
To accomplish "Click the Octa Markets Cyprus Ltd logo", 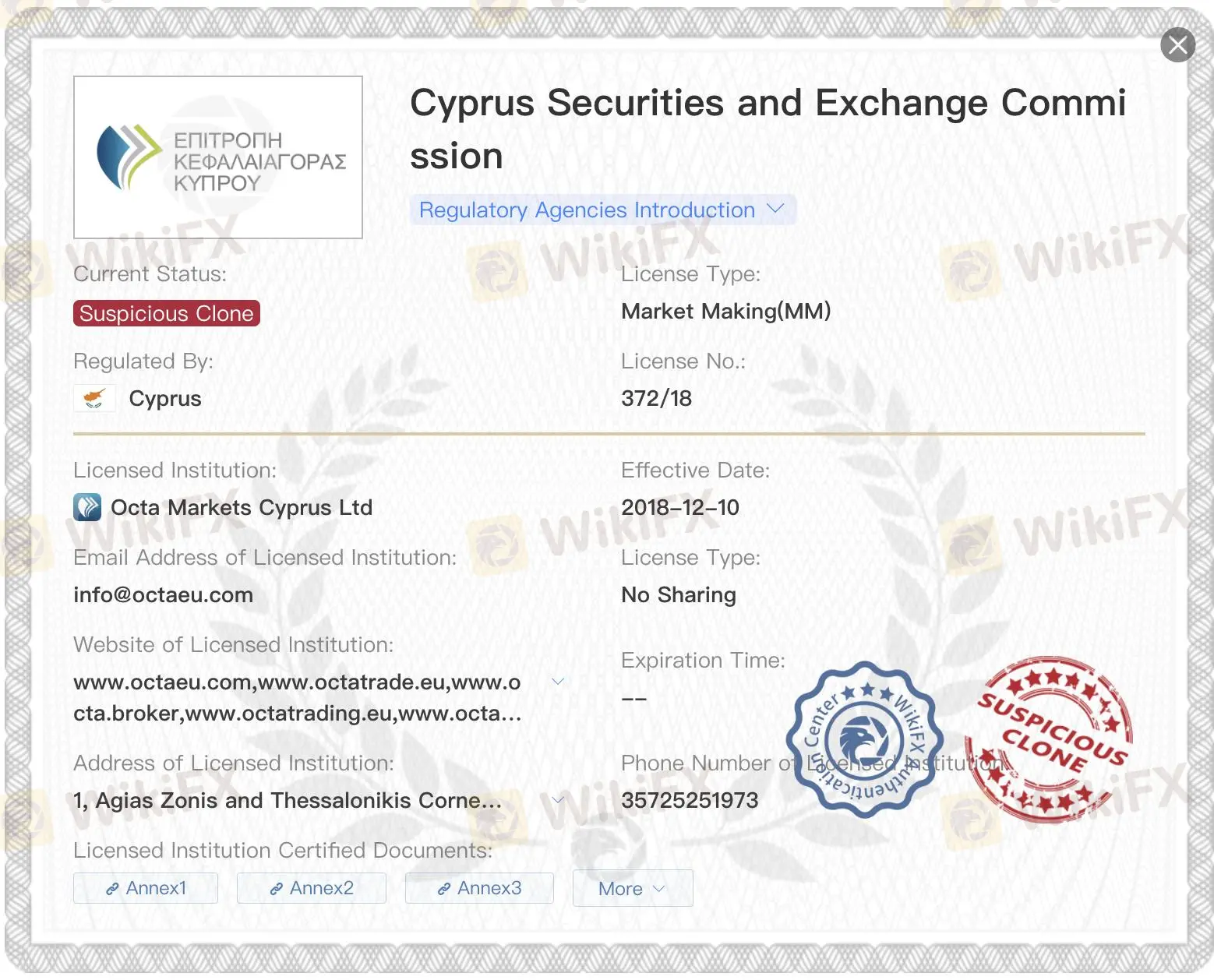I will tap(87, 507).
